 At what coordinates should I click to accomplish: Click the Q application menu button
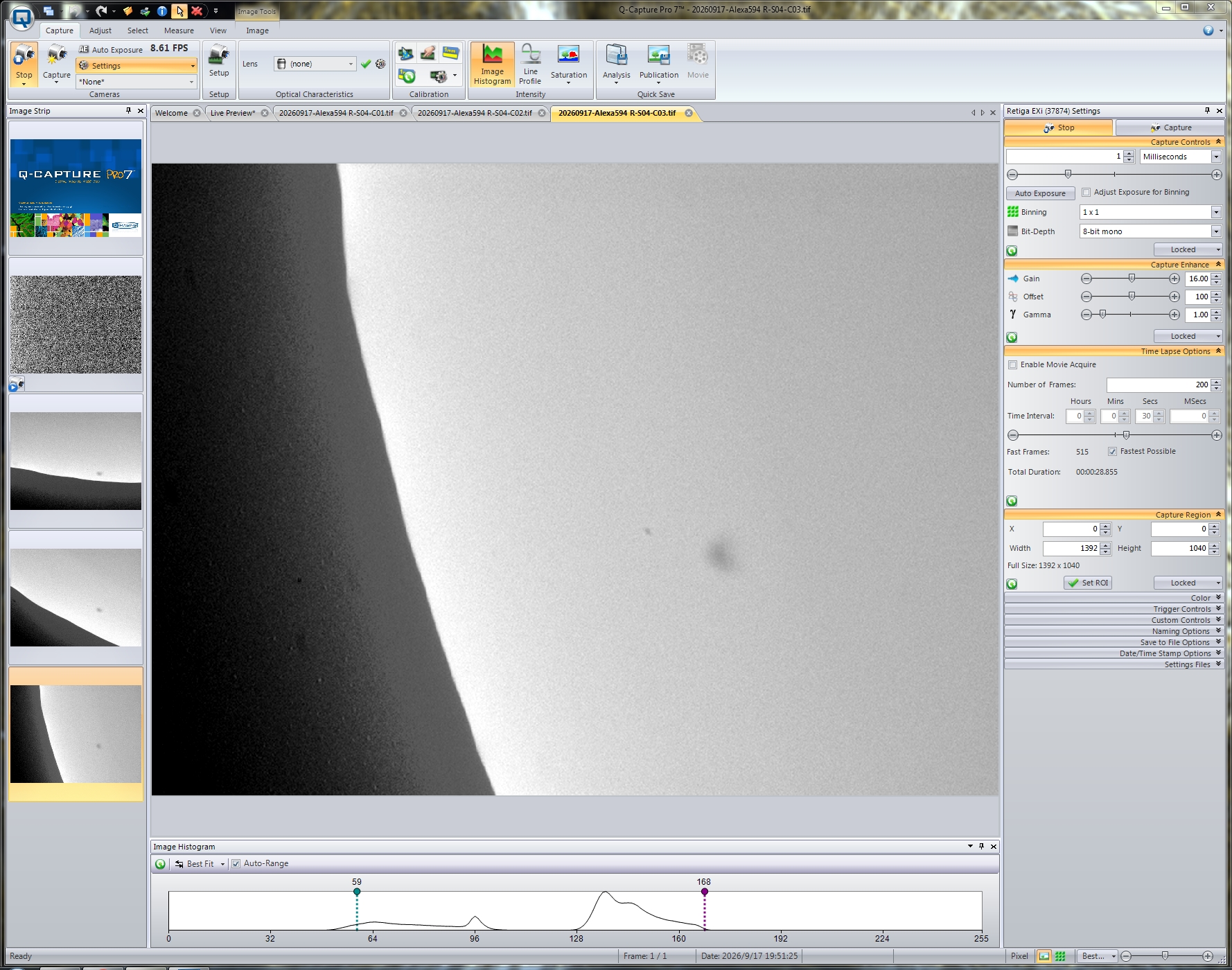(22, 17)
